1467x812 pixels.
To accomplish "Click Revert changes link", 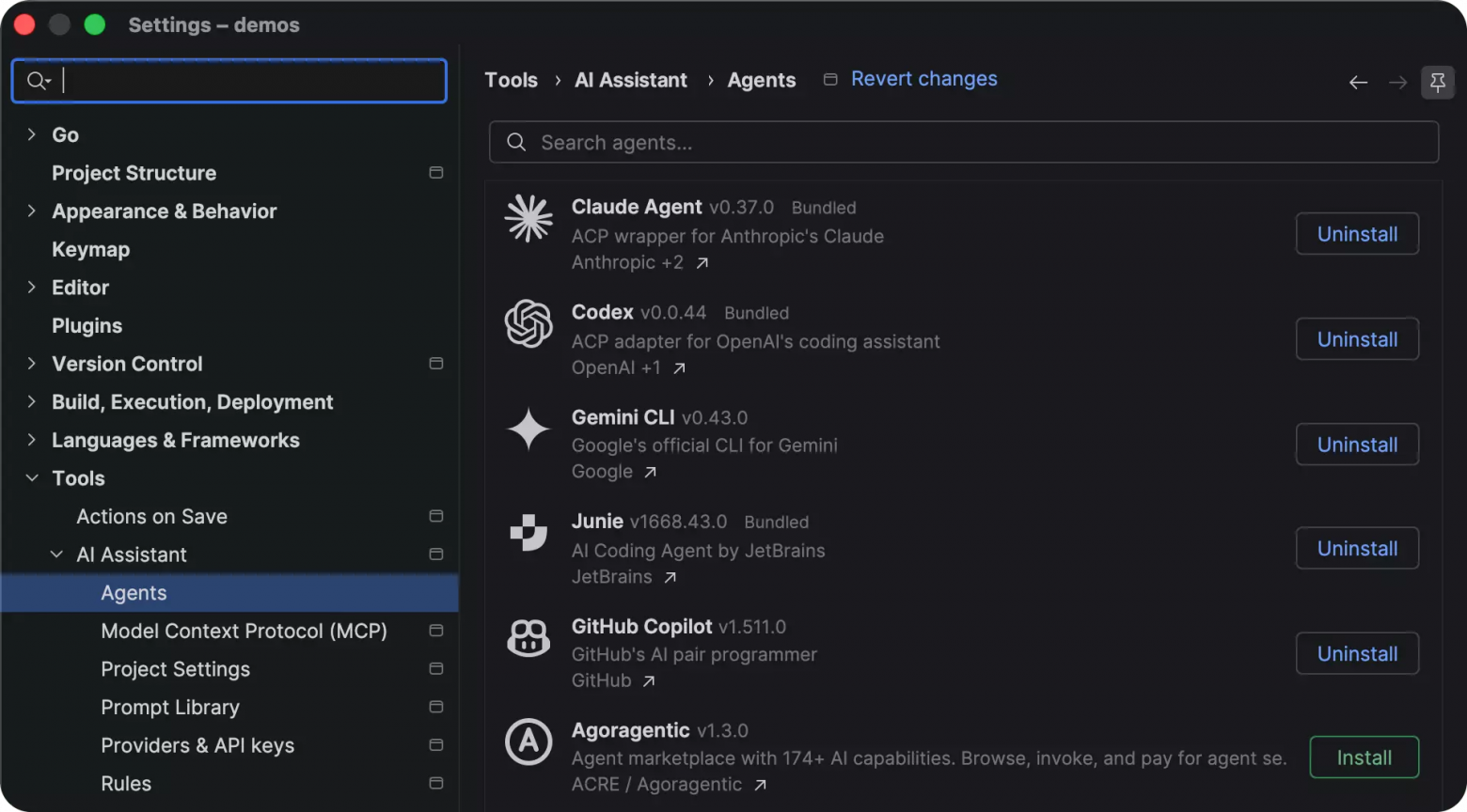I will pyautogui.click(x=923, y=79).
